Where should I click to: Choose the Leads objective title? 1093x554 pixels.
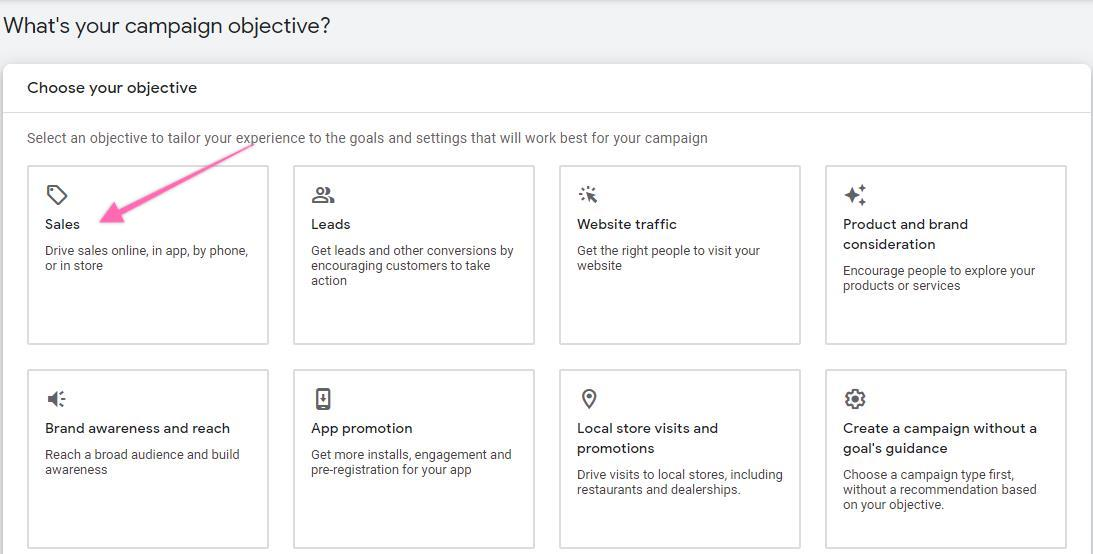click(x=330, y=224)
